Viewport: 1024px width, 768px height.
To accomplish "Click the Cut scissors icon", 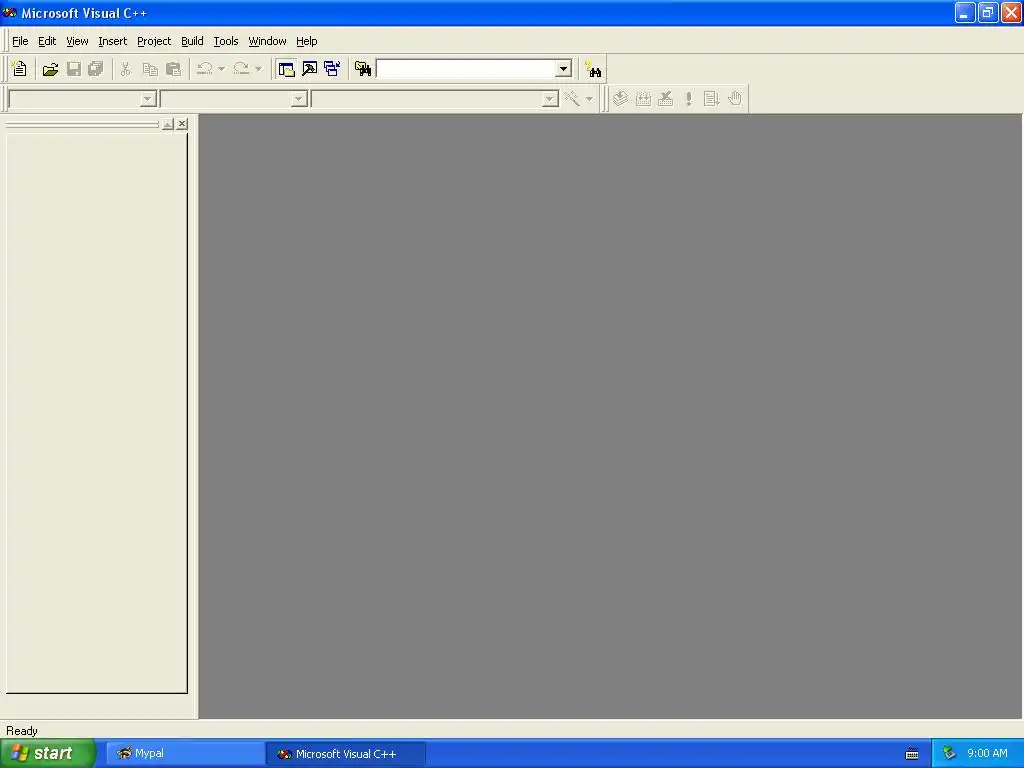I will tap(125, 69).
